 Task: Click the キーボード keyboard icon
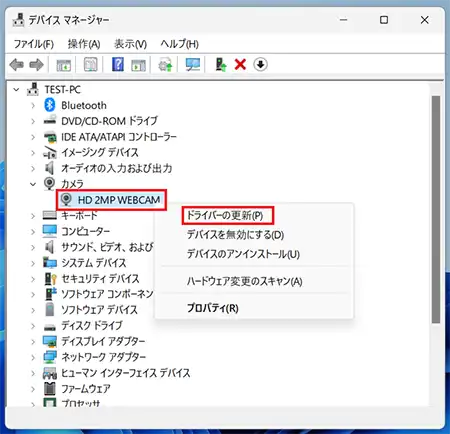[50, 215]
